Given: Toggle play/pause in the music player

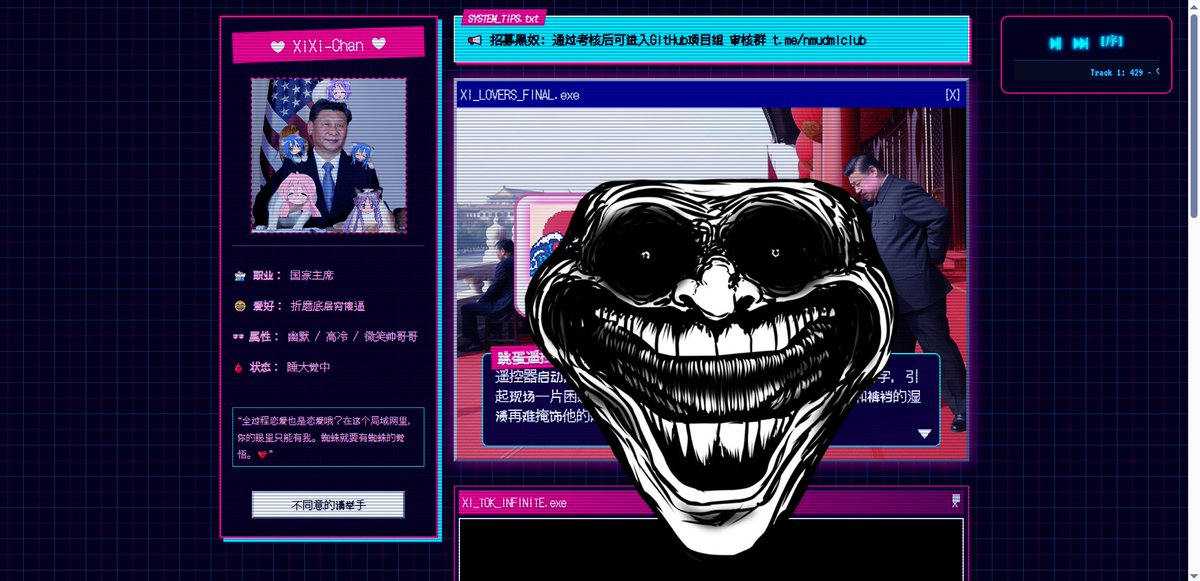Looking at the screenshot, I should click(1055, 43).
